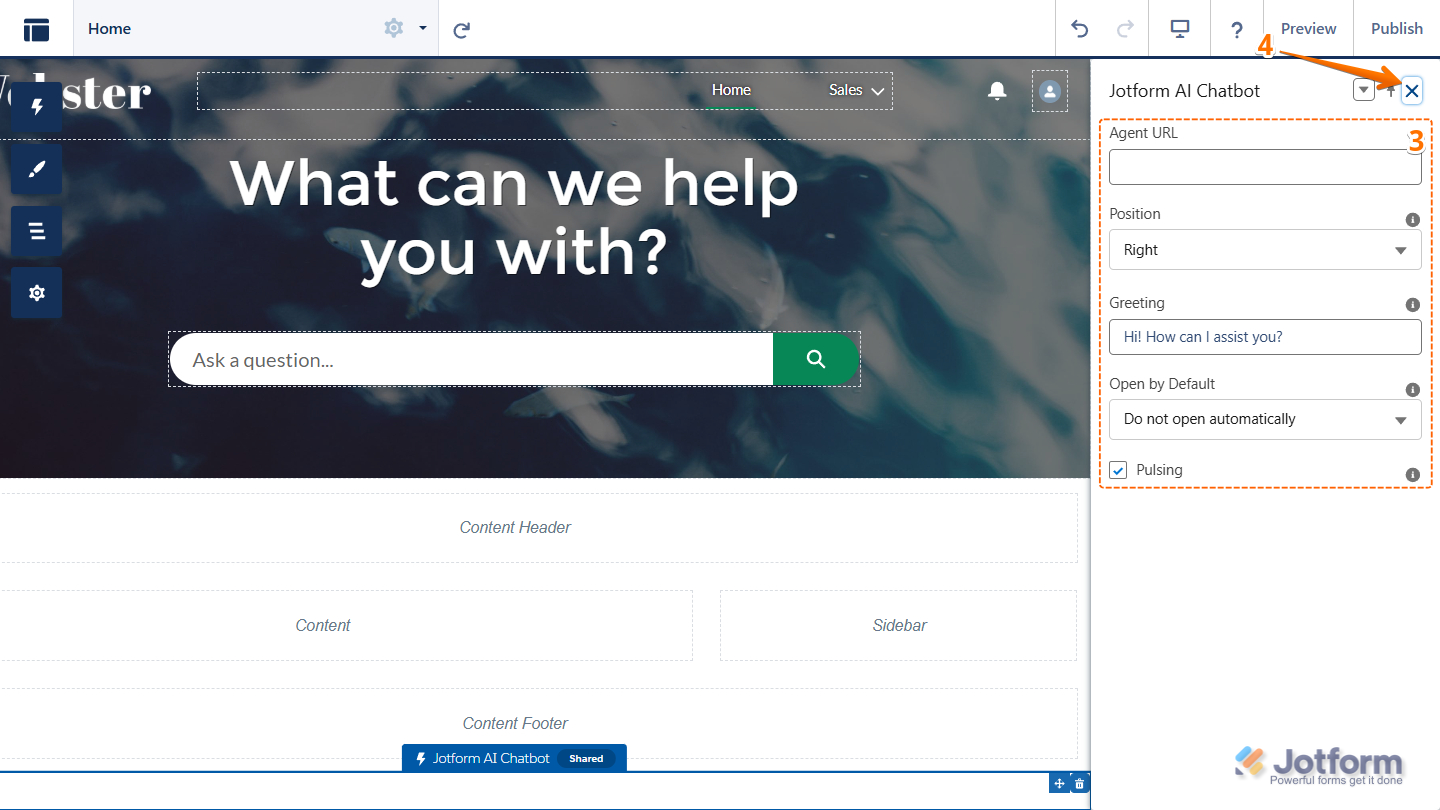Click the undo arrow icon
This screenshot has height=810, width=1440.
(1080, 29)
